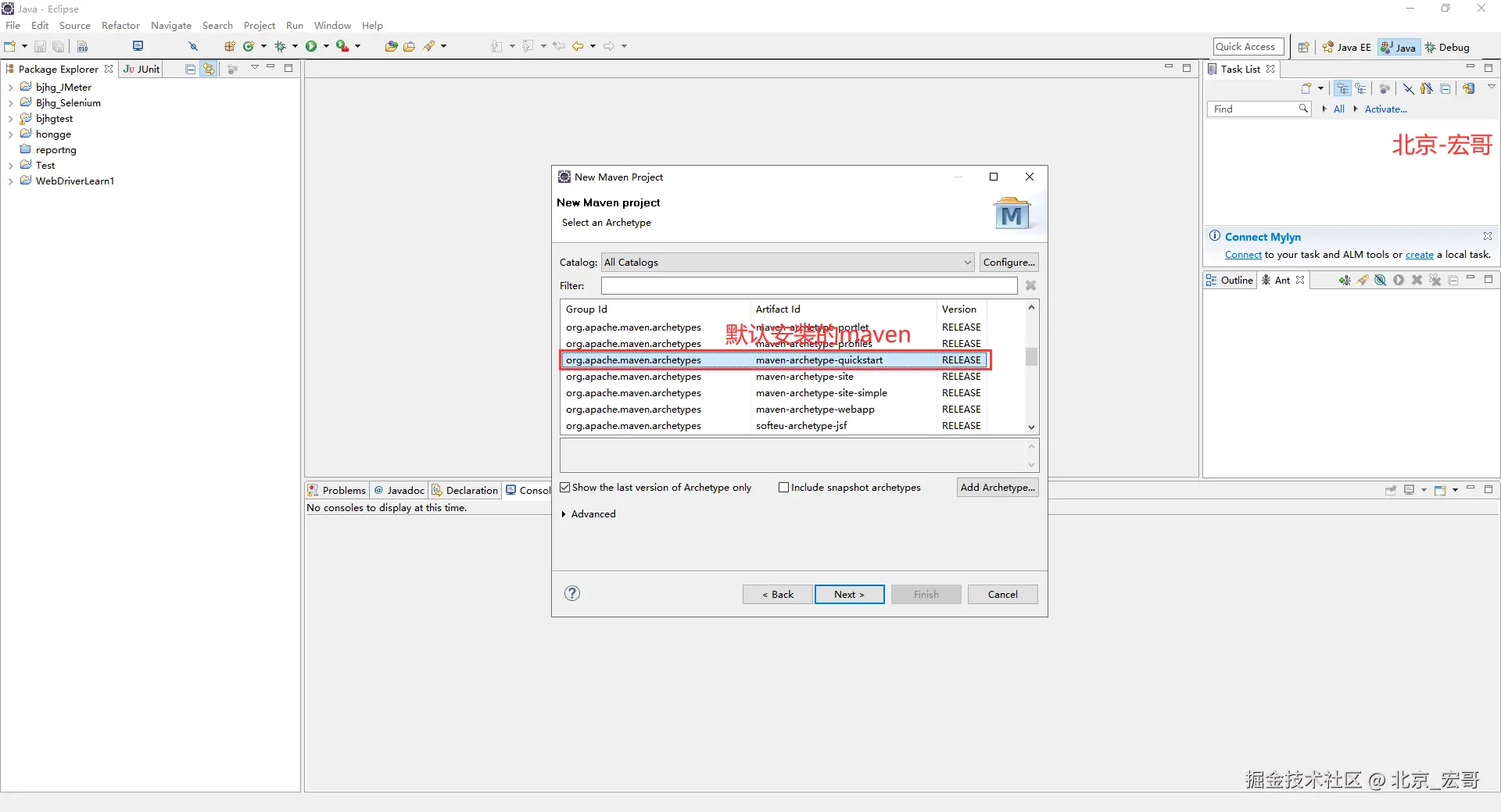1501x812 pixels.
Task: Click the Add Archetype... button
Action: tap(998, 488)
